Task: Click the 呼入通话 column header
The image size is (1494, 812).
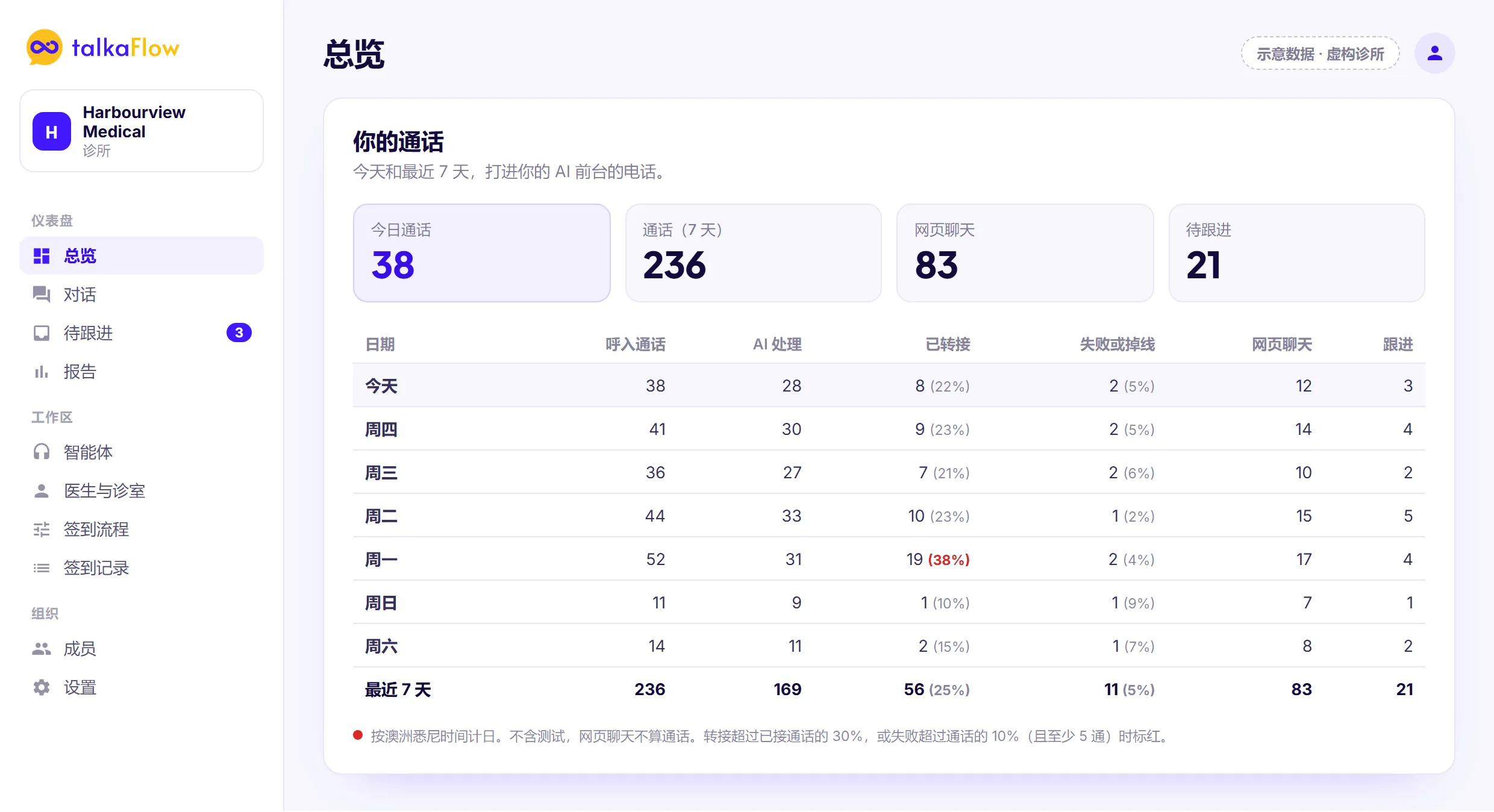Action: (636, 345)
